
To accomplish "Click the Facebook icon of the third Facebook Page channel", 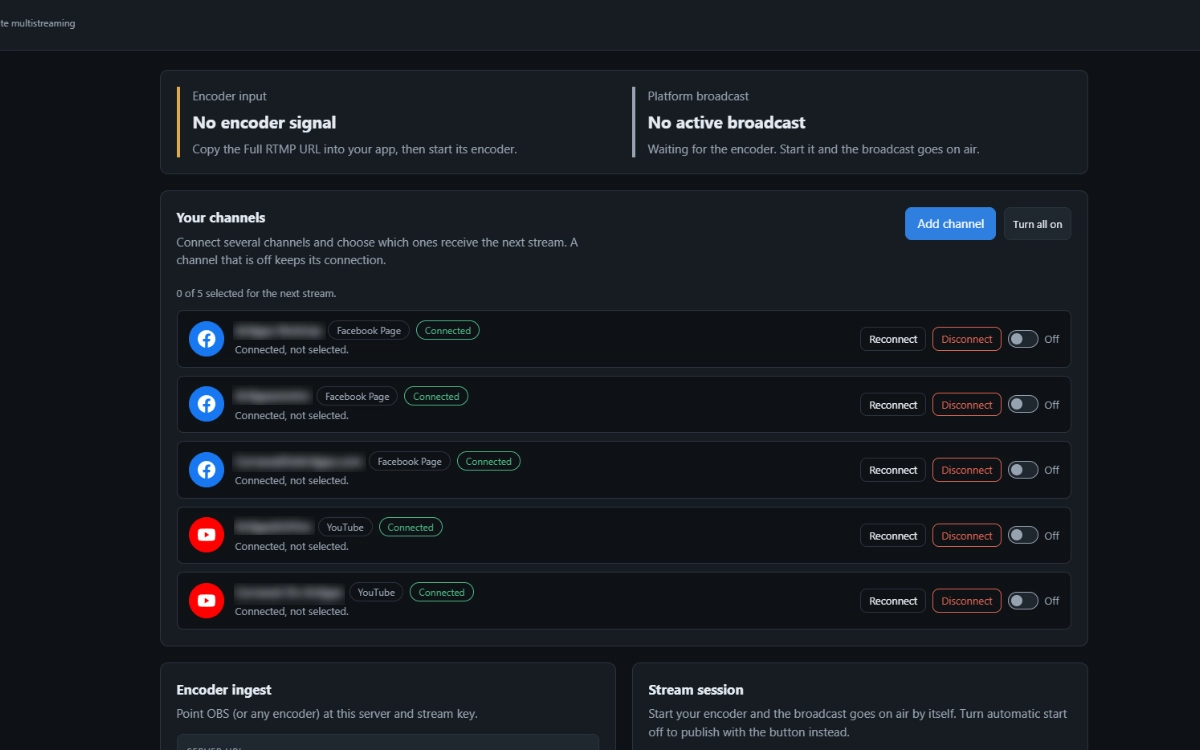I will tap(206, 470).
